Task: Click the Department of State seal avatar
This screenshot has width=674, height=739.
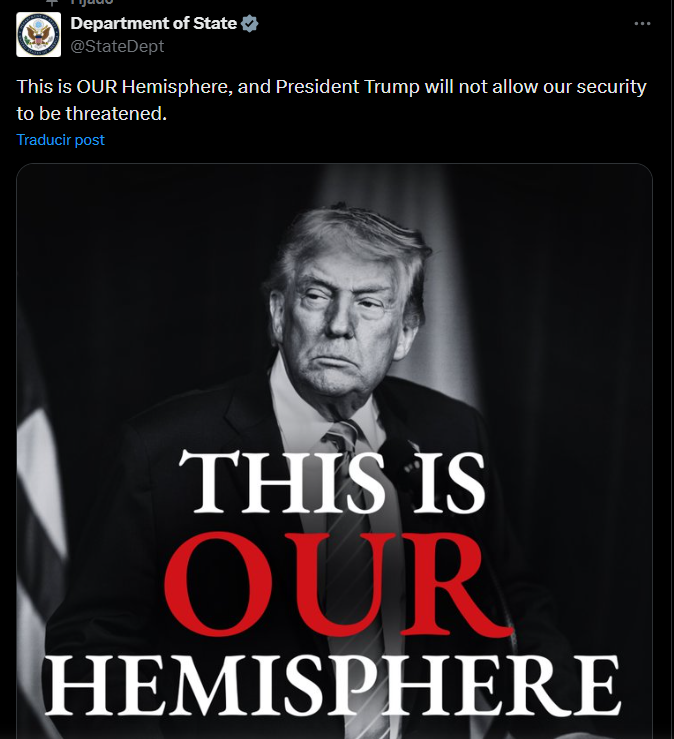Action: coord(39,35)
